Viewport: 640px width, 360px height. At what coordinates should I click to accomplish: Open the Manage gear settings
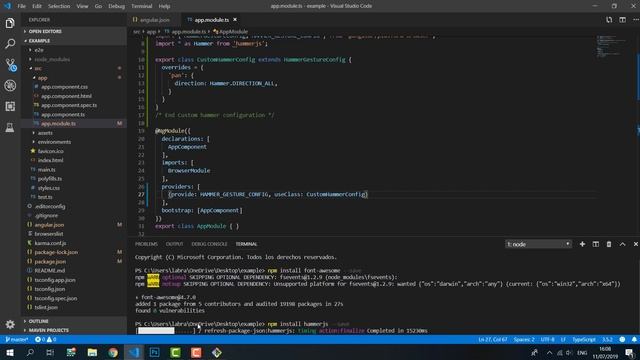pos(10,324)
